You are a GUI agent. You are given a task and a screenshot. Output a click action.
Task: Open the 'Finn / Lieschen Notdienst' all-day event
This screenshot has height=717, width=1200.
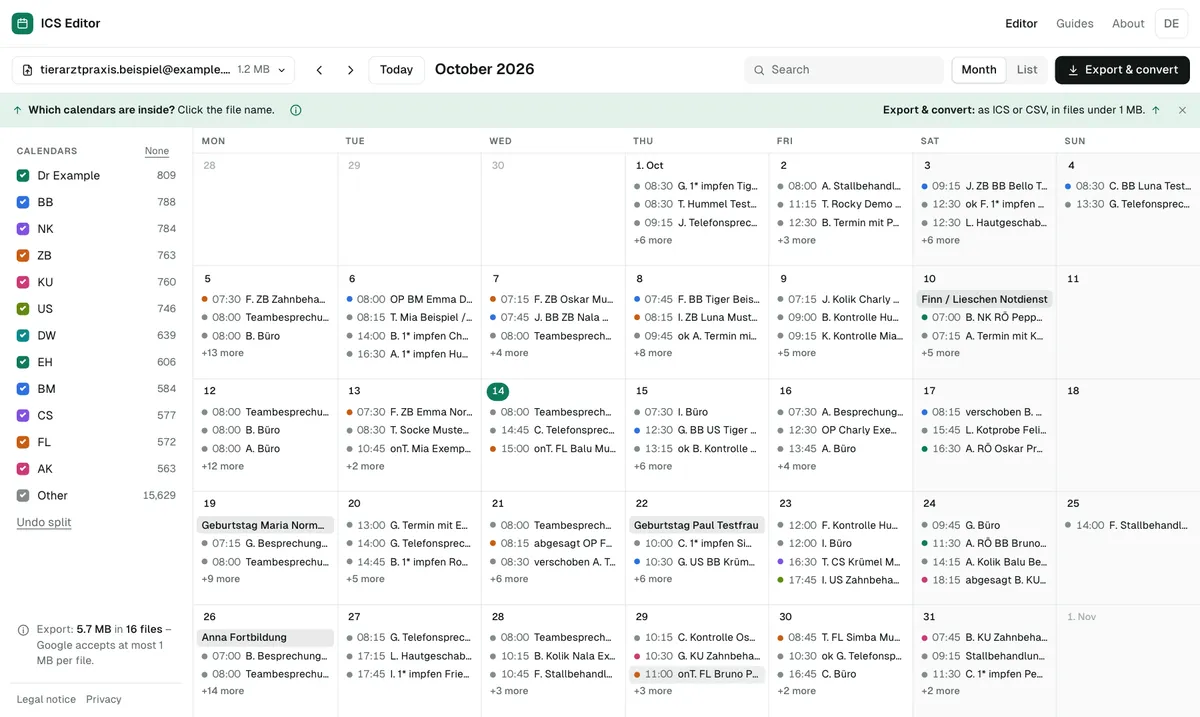tap(985, 299)
